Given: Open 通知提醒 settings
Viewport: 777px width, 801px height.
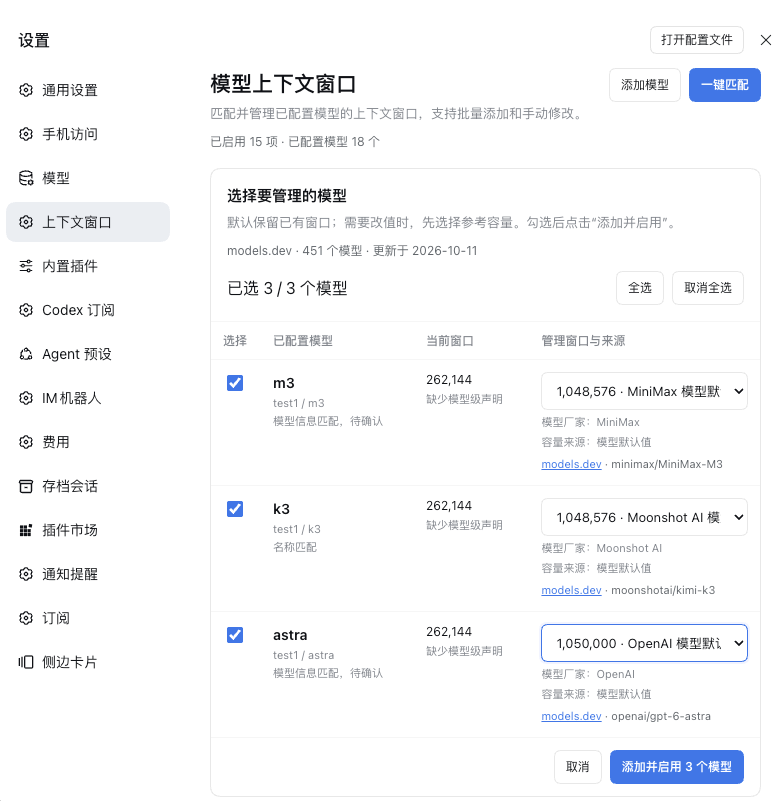Looking at the screenshot, I should [x=88, y=574].
